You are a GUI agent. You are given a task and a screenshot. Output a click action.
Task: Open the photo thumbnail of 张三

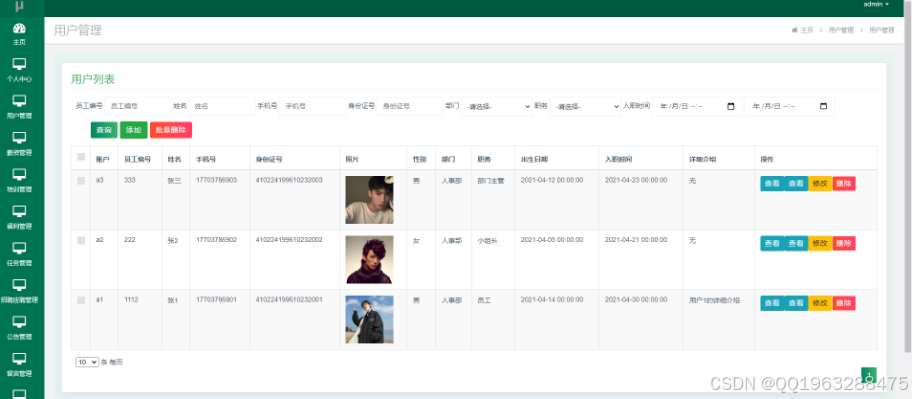pyautogui.click(x=369, y=200)
